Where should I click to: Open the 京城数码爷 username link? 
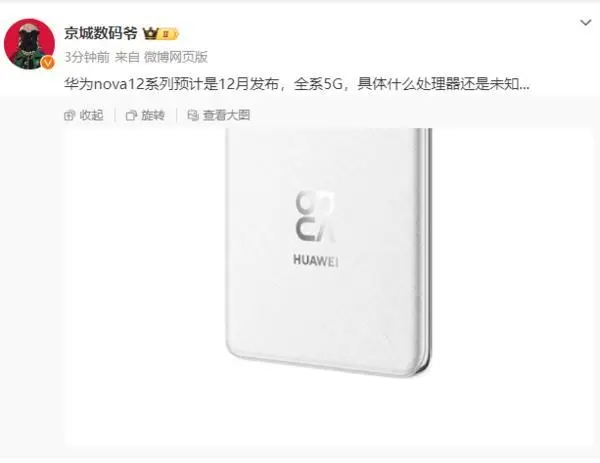[101, 33]
